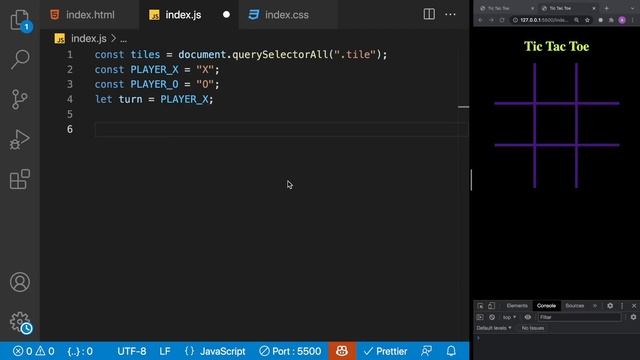Open browser profile avatar

622,20
